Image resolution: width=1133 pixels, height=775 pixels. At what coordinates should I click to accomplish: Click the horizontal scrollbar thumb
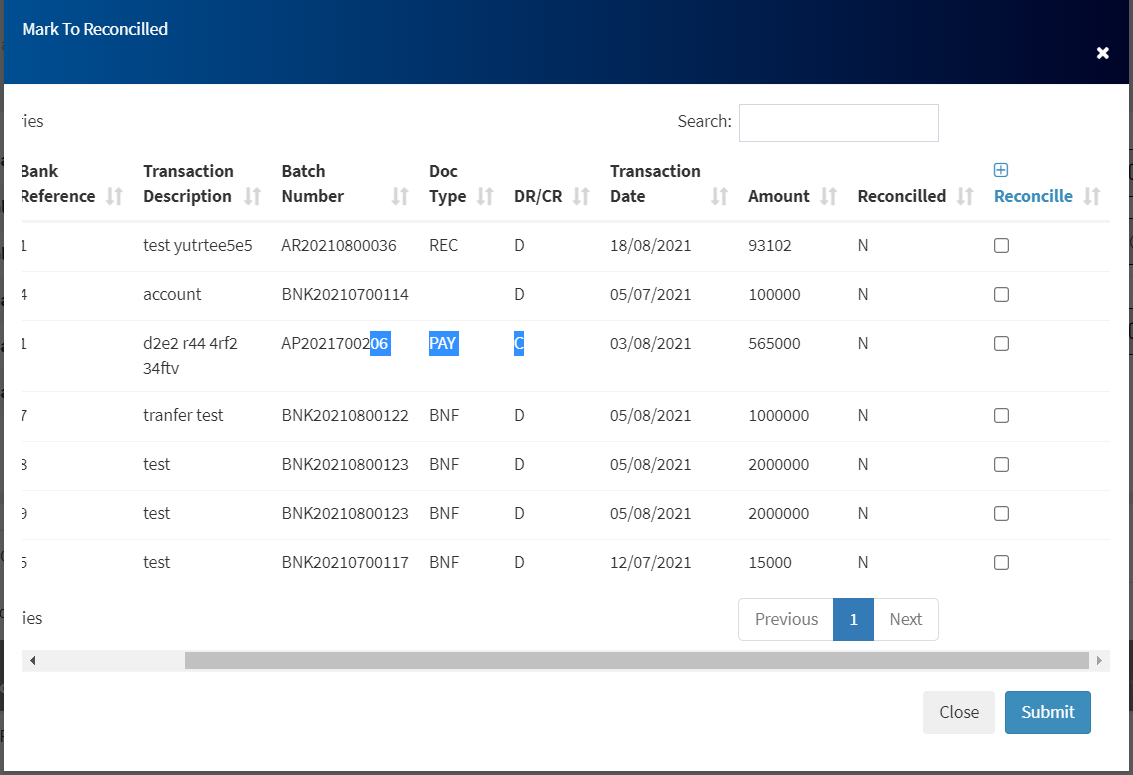tap(636, 661)
